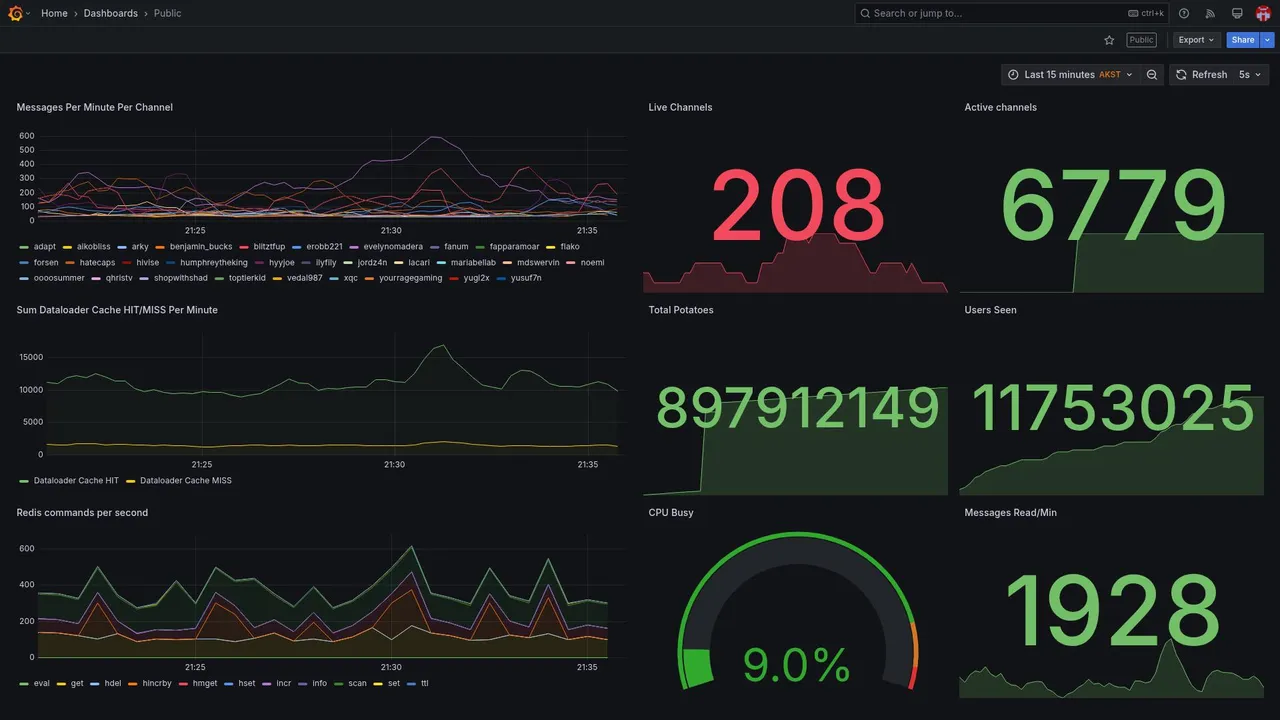
Task: Focus the Search or jump to field
Action: (1012, 13)
